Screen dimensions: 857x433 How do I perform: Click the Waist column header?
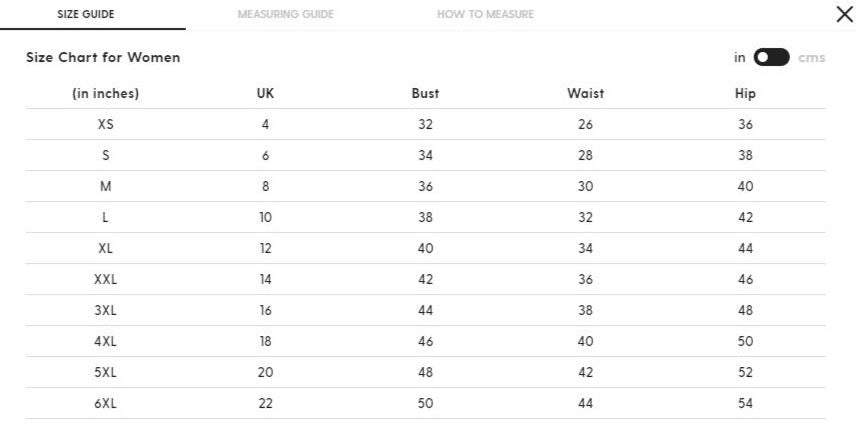585,93
